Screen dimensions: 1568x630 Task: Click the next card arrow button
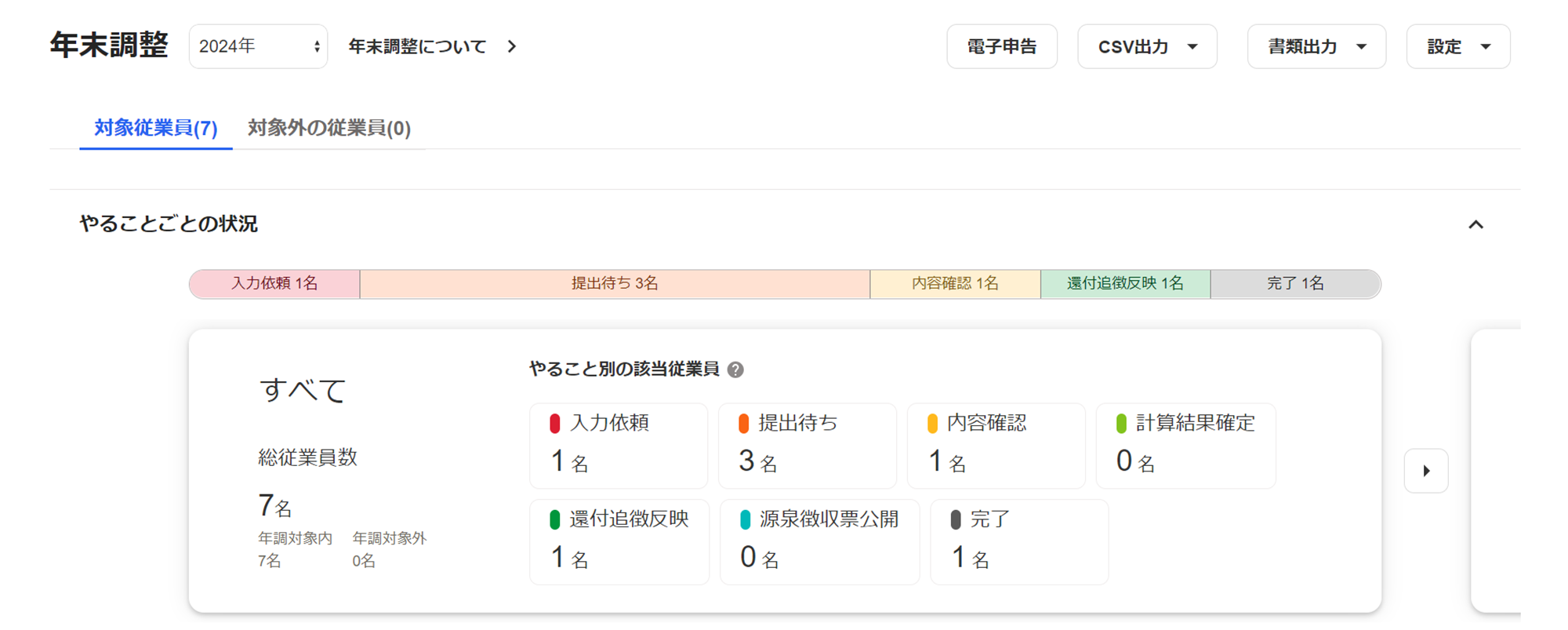pos(1425,471)
